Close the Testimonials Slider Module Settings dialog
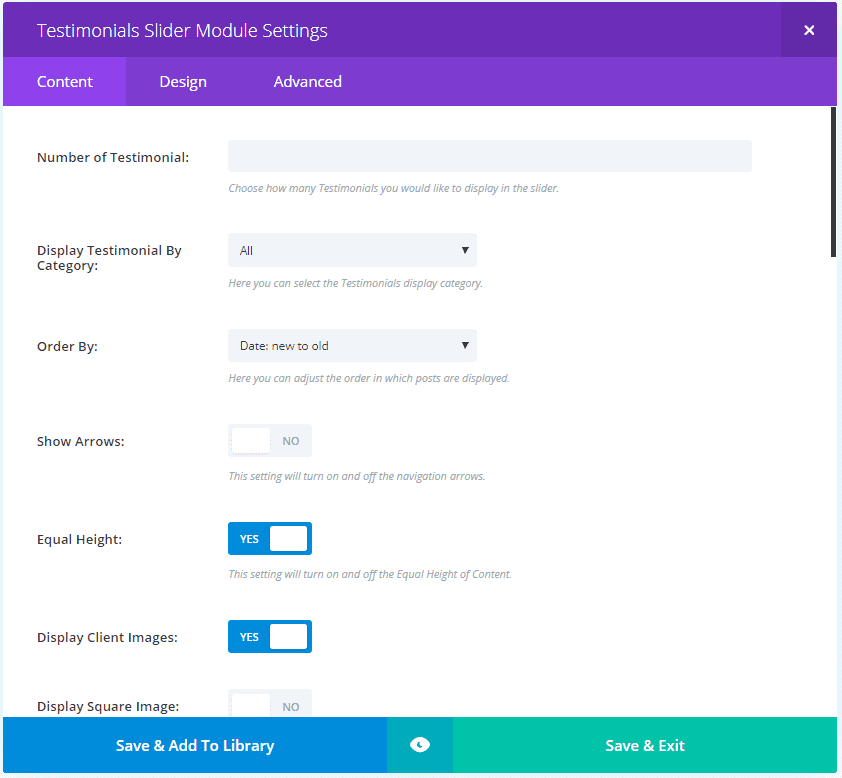 point(809,30)
